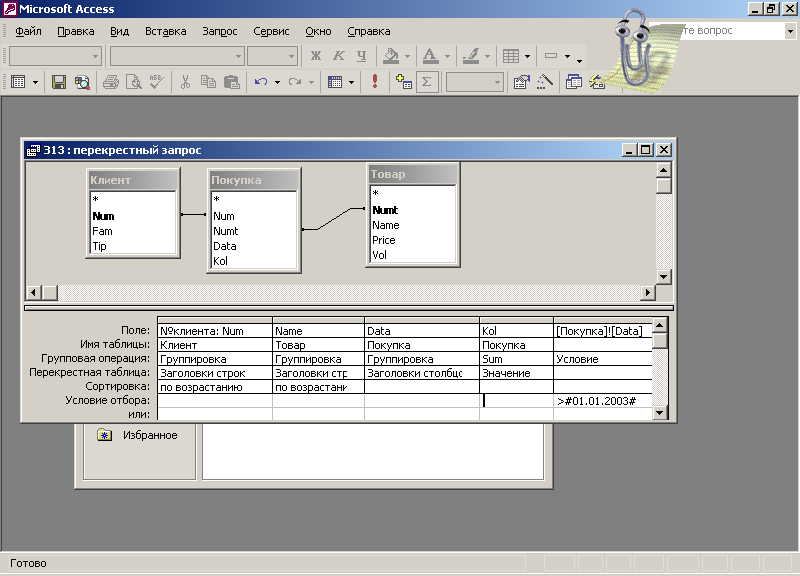The width and height of the screenshot is (800, 576).
Task: Run the spelling check icon
Action: click(157, 82)
